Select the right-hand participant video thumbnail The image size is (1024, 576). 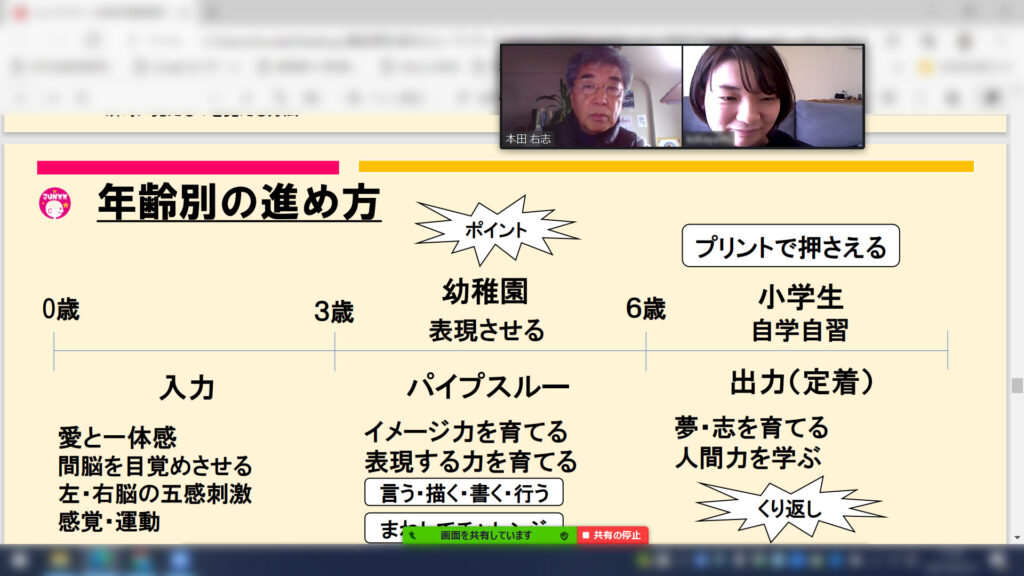tap(772, 96)
